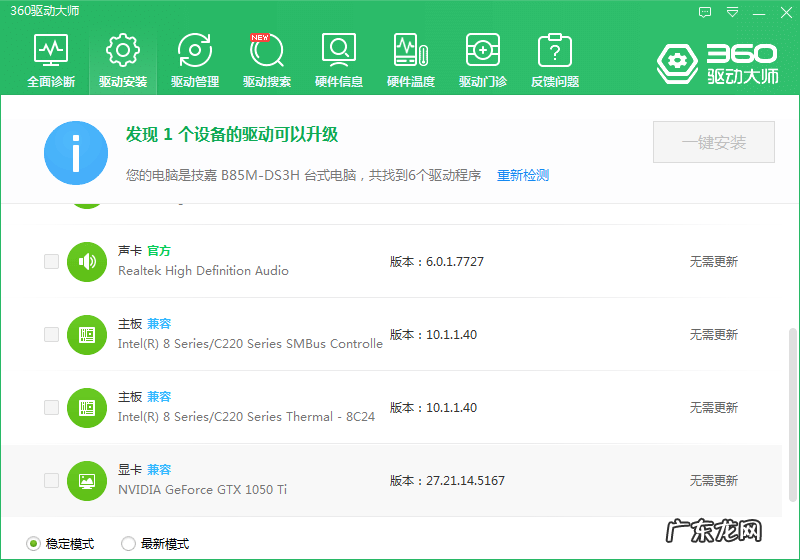Click the 官方 tag on sound card
This screenshot has height=560, width=800.
tap(159, 251)
